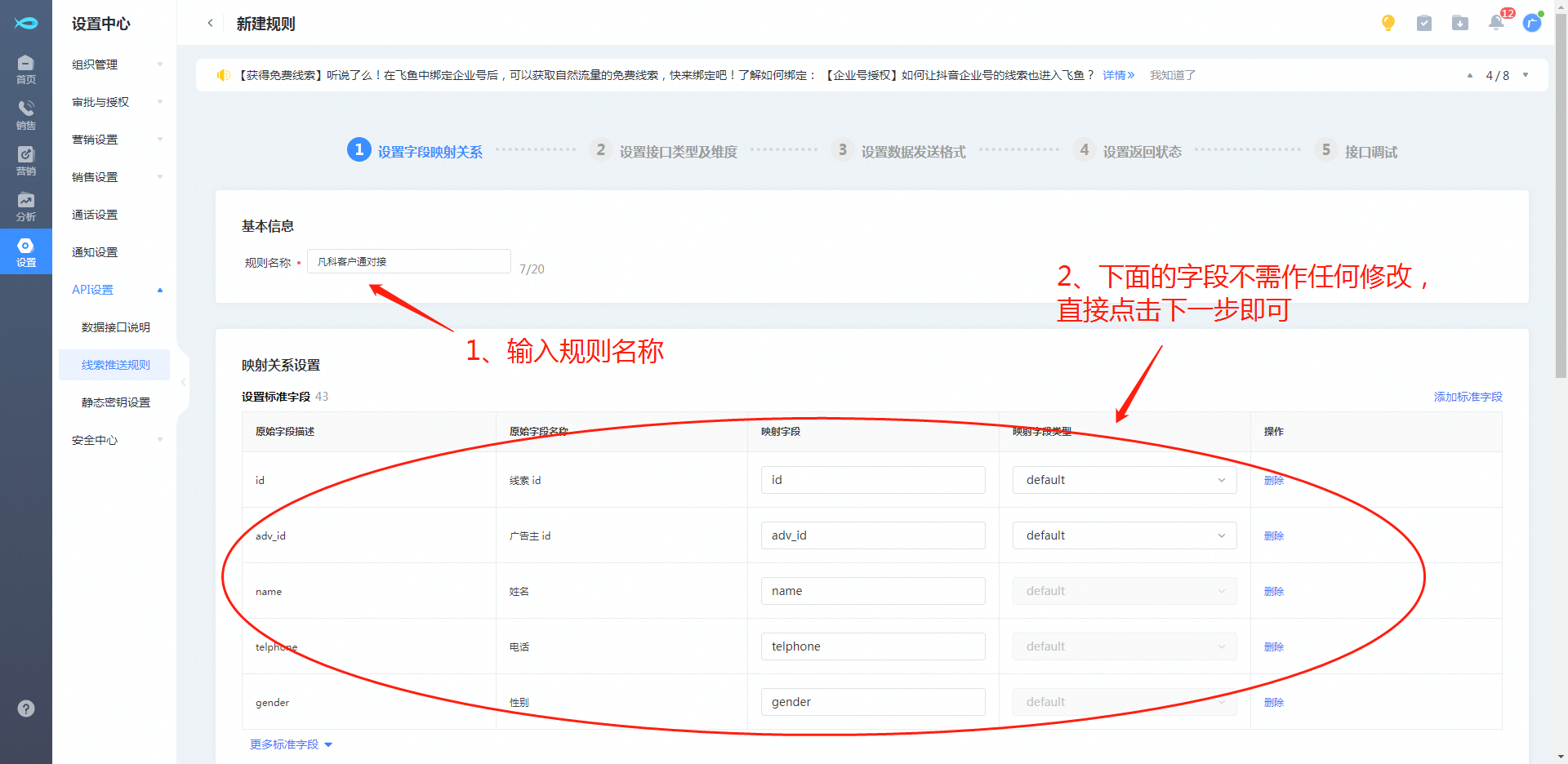Delete the gender row with 删除
Screen dimensions: 1568x764
point(1274,702)
